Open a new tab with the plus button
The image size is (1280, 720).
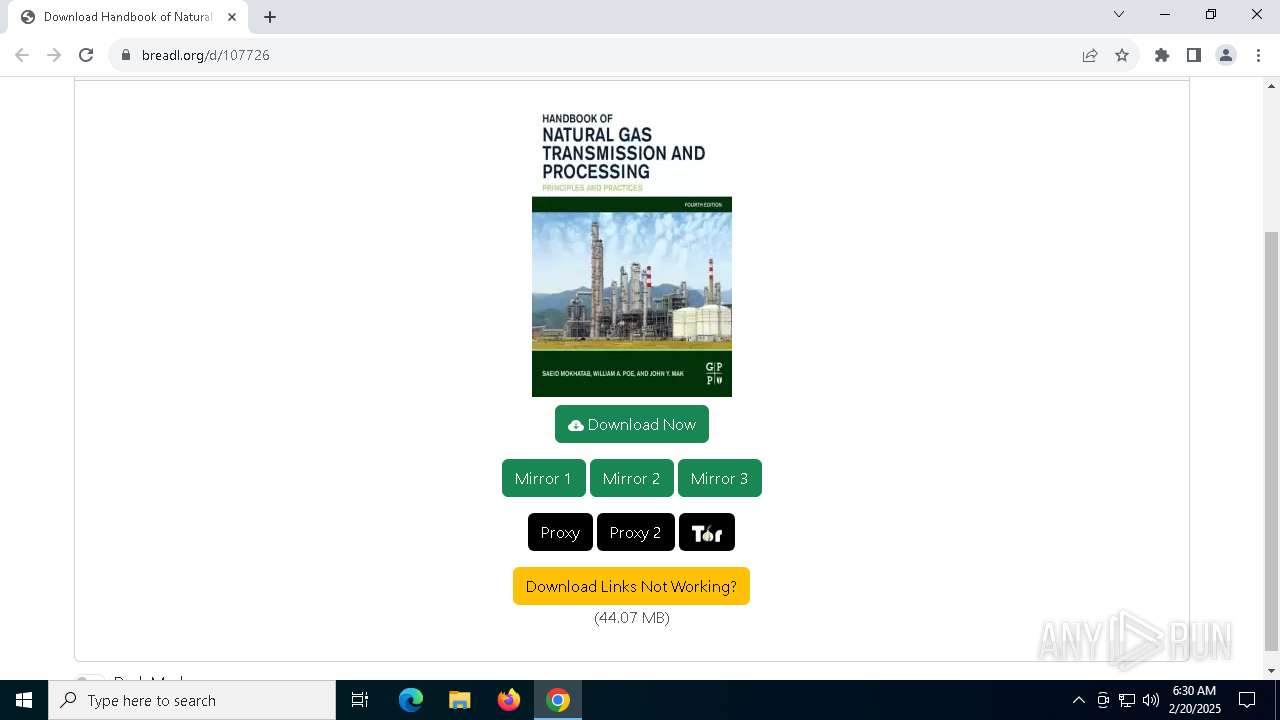click(270, 17)
